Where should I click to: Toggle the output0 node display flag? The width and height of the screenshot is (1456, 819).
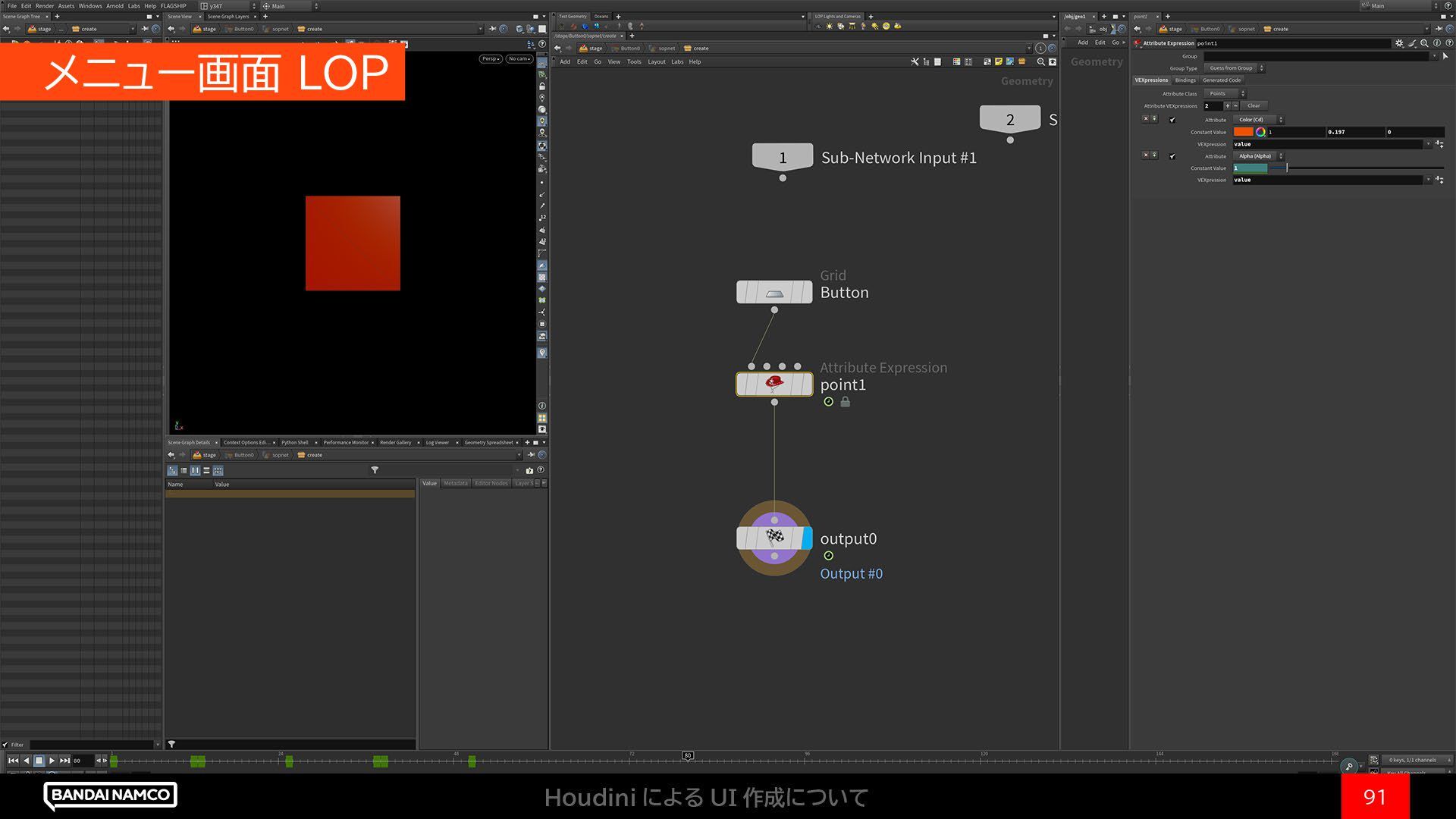coord(806,538)
